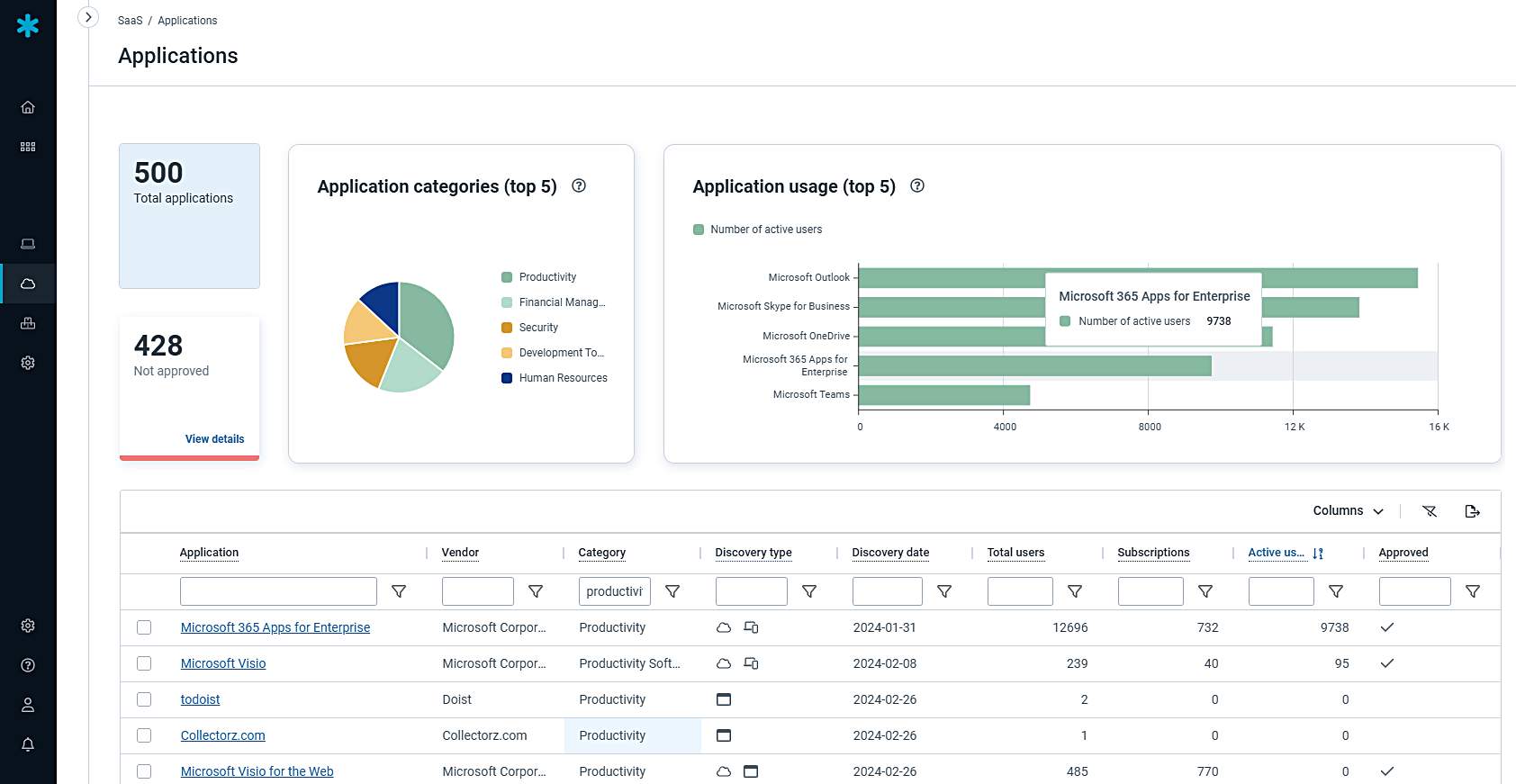Open the Microsoft Visio application link

(223, 663)
